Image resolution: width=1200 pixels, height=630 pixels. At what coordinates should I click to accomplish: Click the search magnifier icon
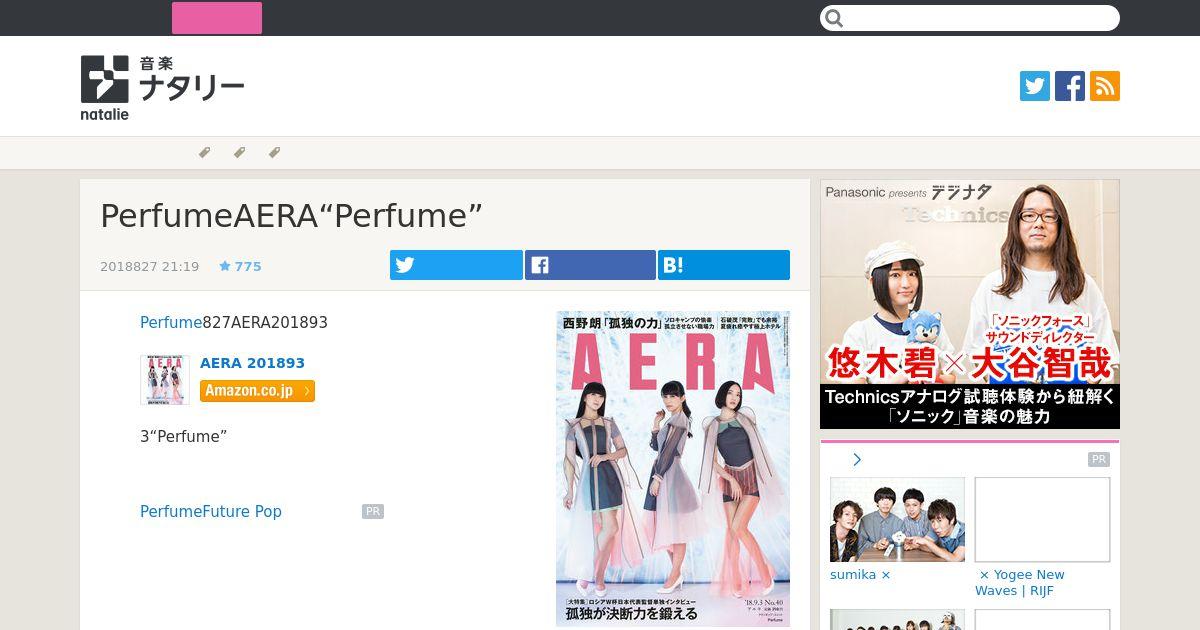(834, 18)
